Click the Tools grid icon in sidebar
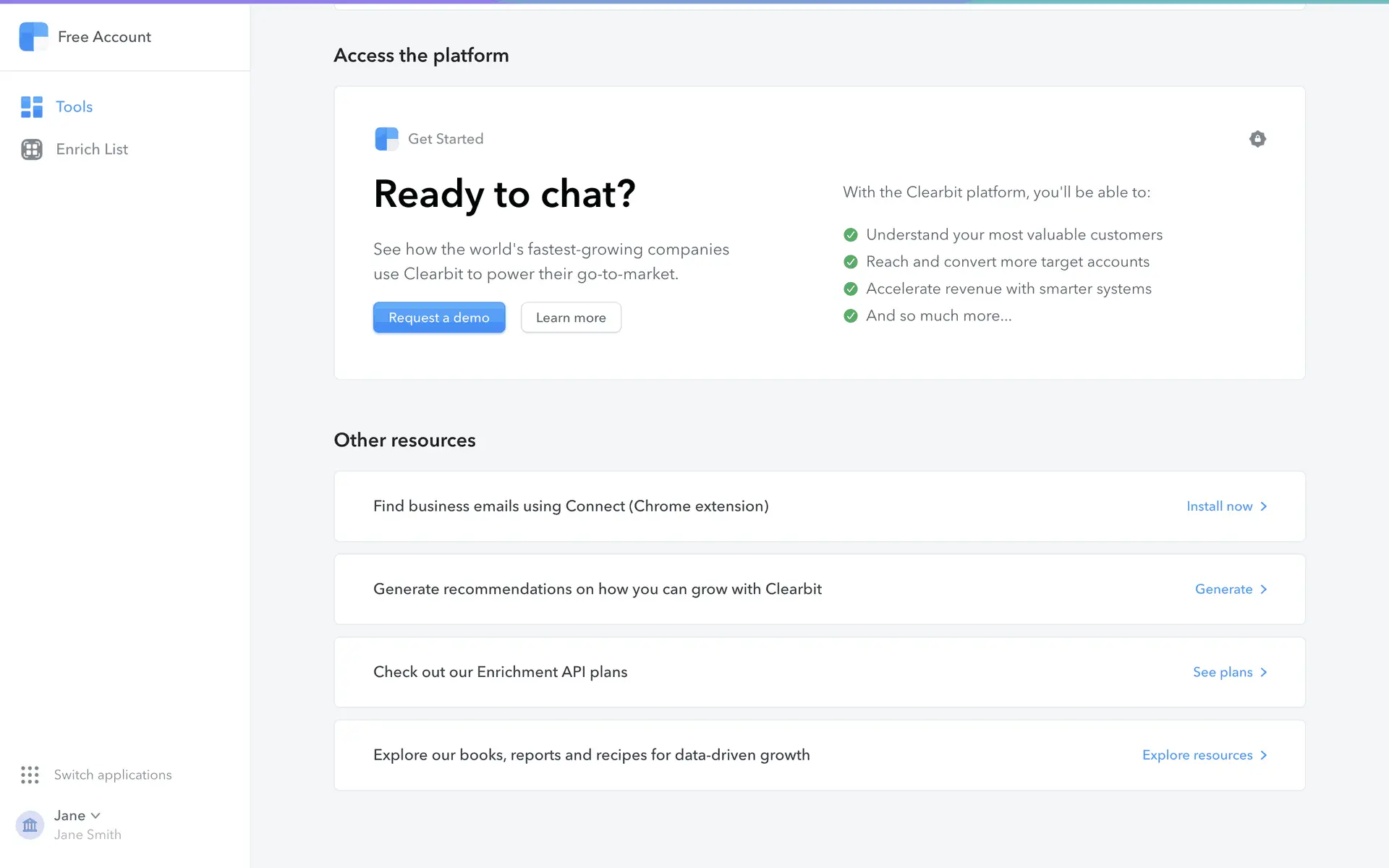This screenshot has width=1389, height=868. tap(31, 107)
